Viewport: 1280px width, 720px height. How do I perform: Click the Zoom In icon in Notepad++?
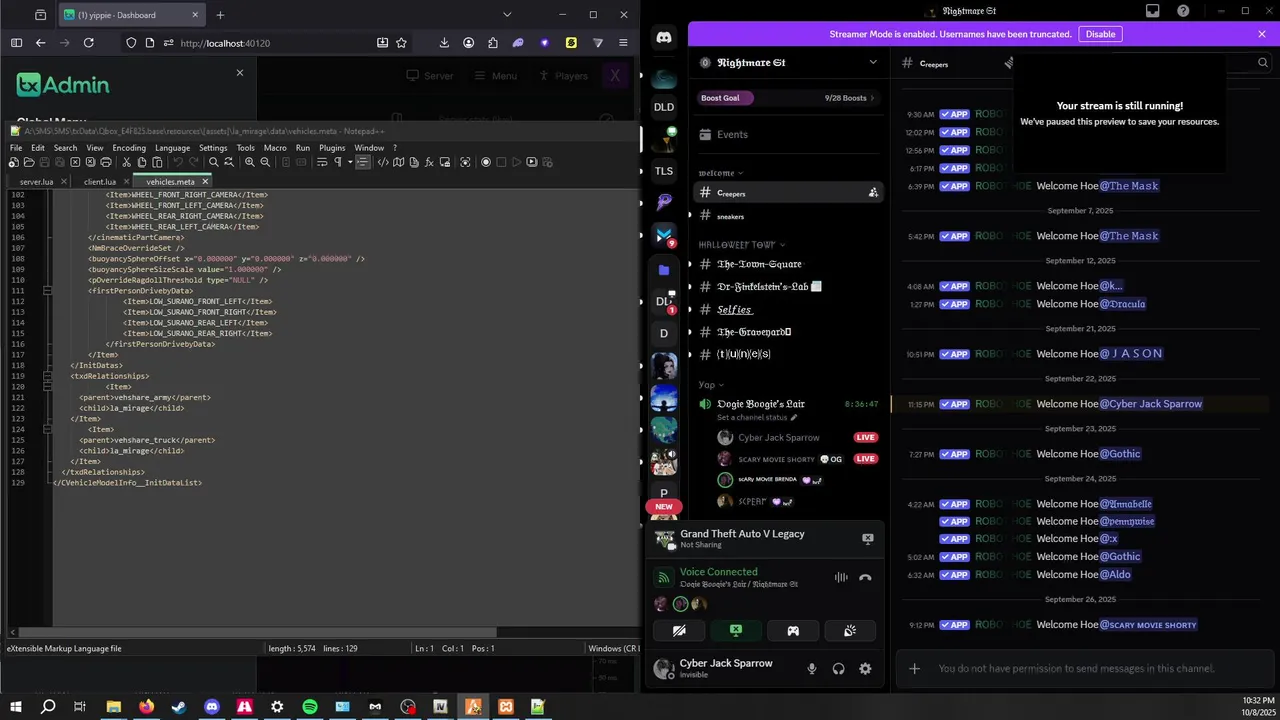point(250,162)
